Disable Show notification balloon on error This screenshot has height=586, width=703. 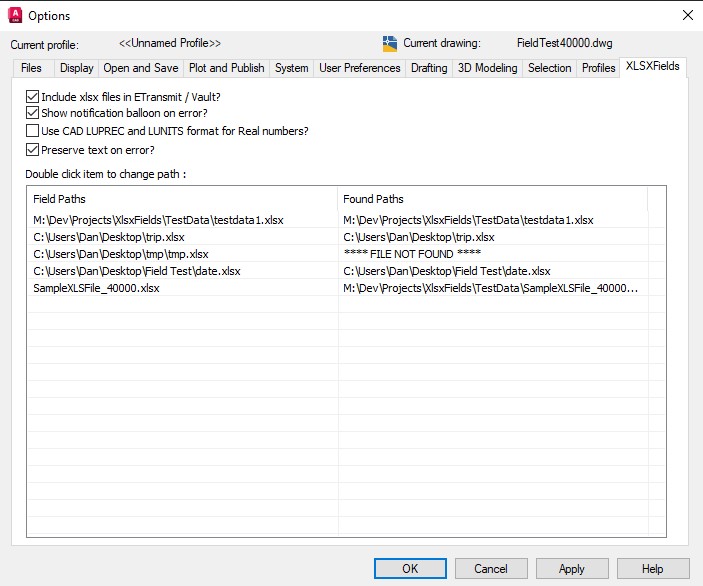(x=33, y=114)
